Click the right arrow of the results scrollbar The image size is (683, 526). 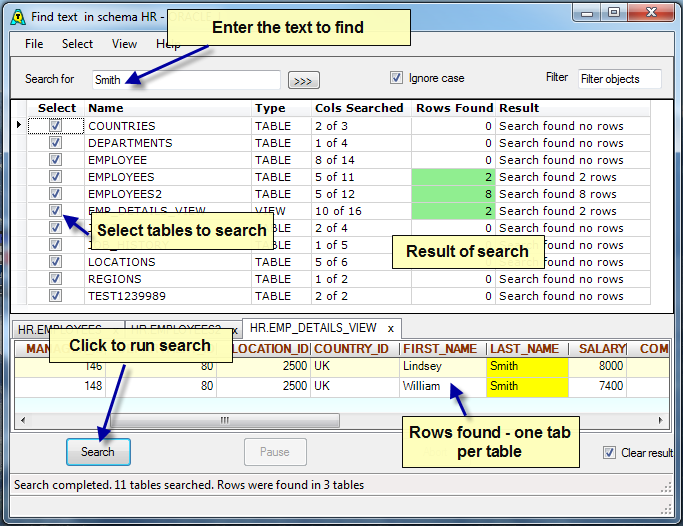click(x=660, y=421)
